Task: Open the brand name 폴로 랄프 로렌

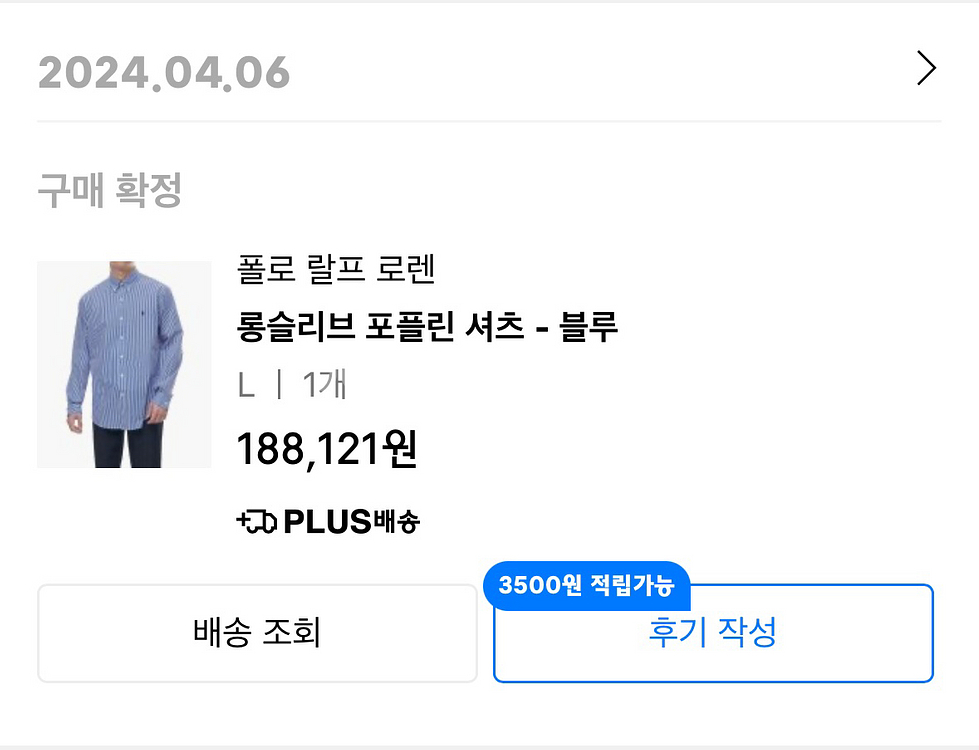Action: tap(336, 269)
